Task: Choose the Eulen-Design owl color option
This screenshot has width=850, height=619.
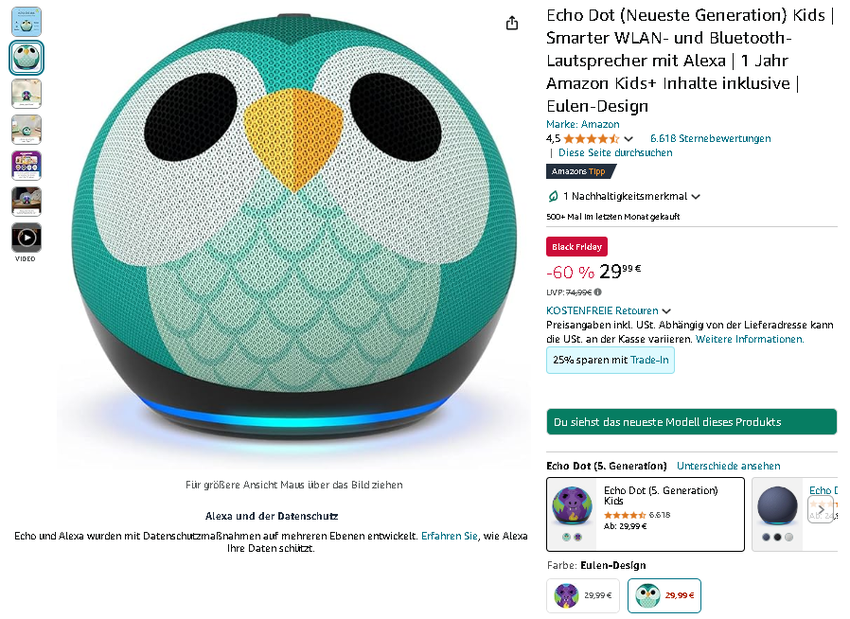Action: click(664, 596)
